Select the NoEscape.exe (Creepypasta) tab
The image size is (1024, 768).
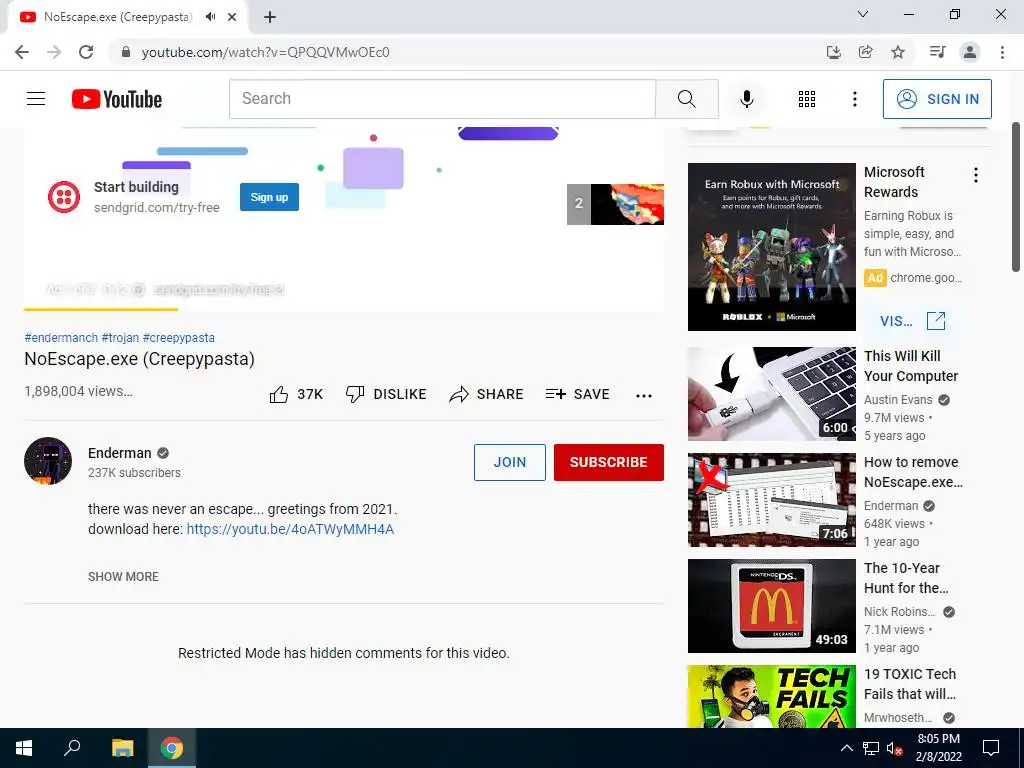coord(118,17)
